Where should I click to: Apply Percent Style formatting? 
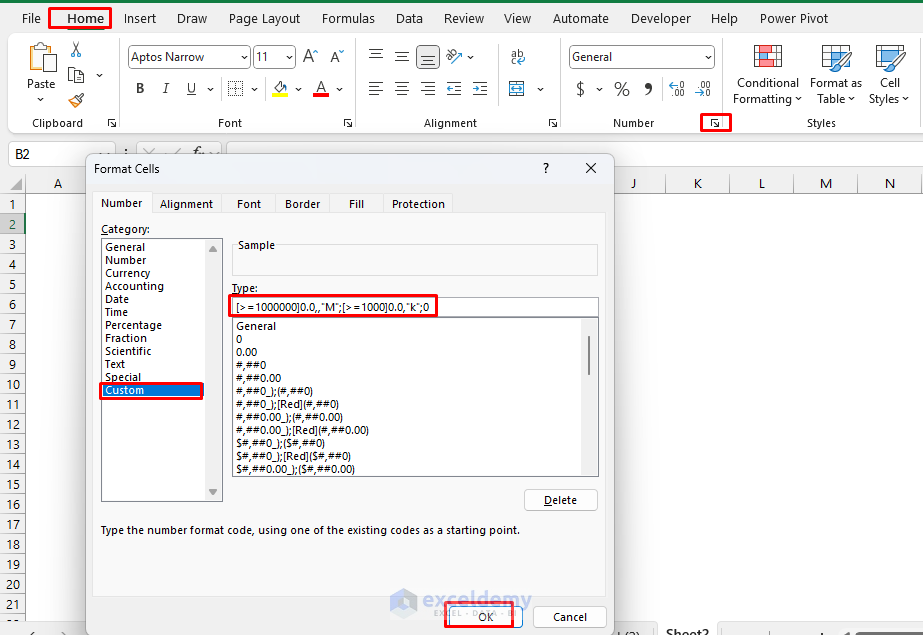point(619,88)
